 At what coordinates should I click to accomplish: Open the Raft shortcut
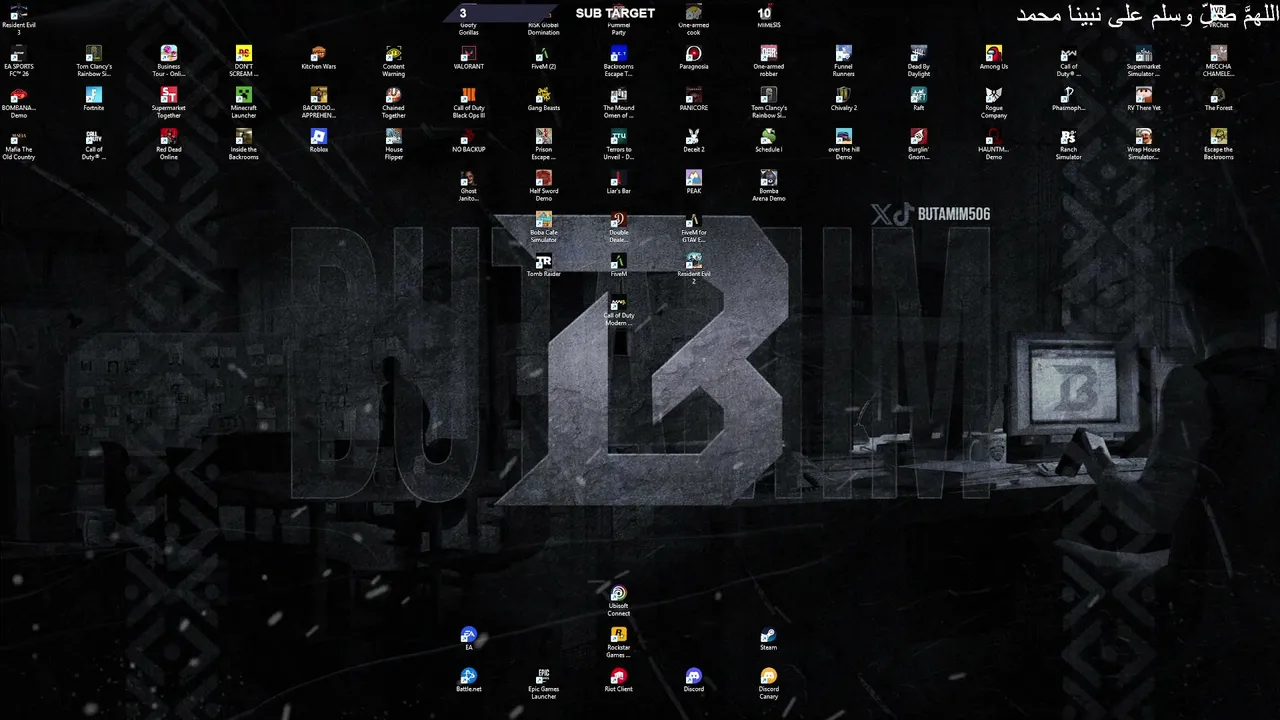(919, 99)
